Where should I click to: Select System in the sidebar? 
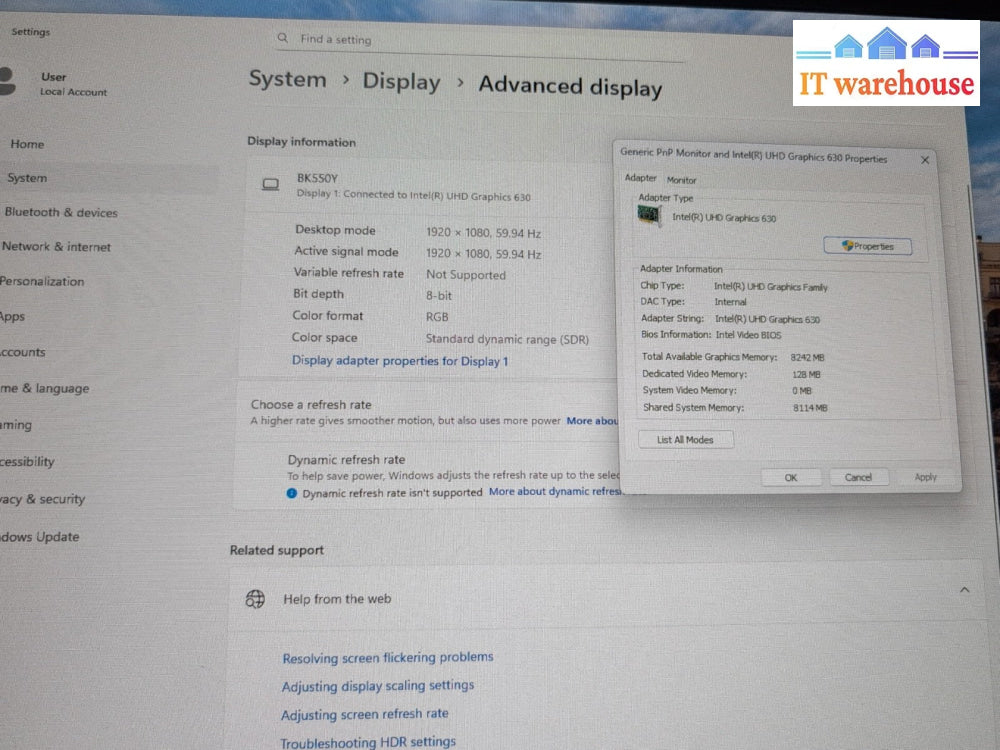[27, 178]
